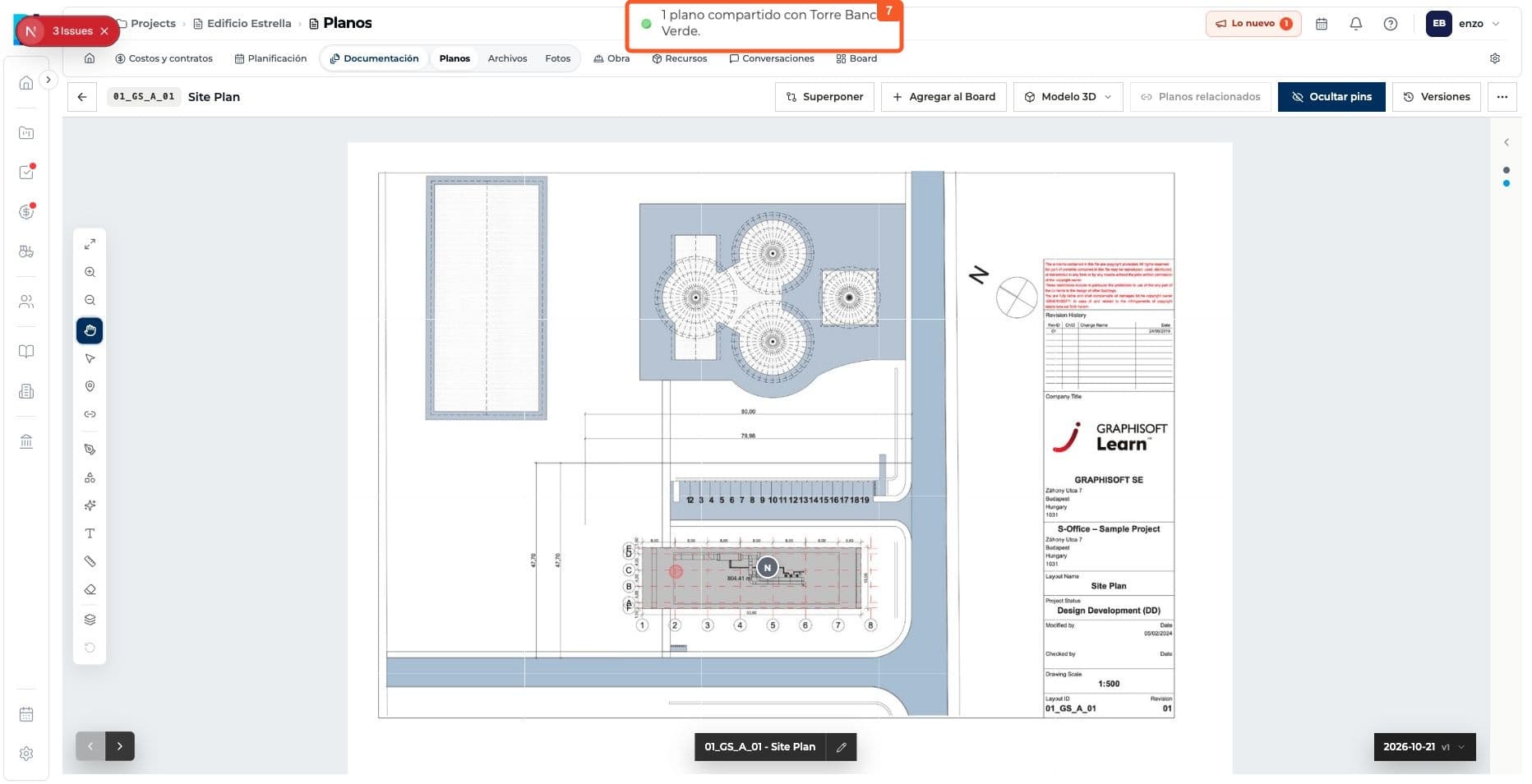The width and height of the screenshot is (1532, 784).
Task: Click the red circle pin on the plan
Action: tap(676, 571)
